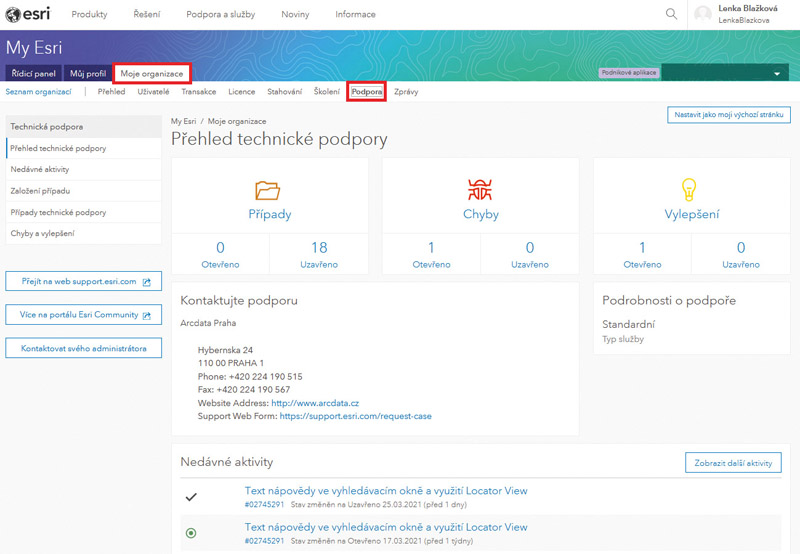The width and height of the screenshot is (800, 554).
Task: Click case number #02745291 with Uzavřeno status
Action: pyautogui.click(x=264, y=505)
